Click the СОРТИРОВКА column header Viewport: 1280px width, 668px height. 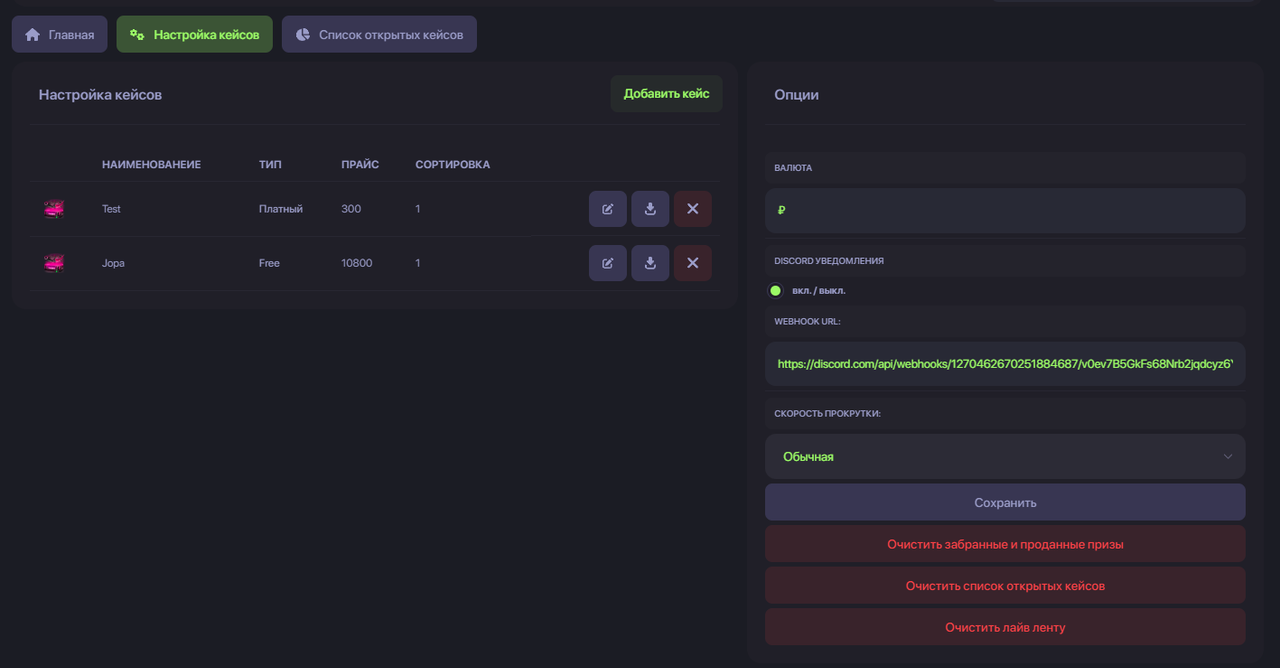453,164
